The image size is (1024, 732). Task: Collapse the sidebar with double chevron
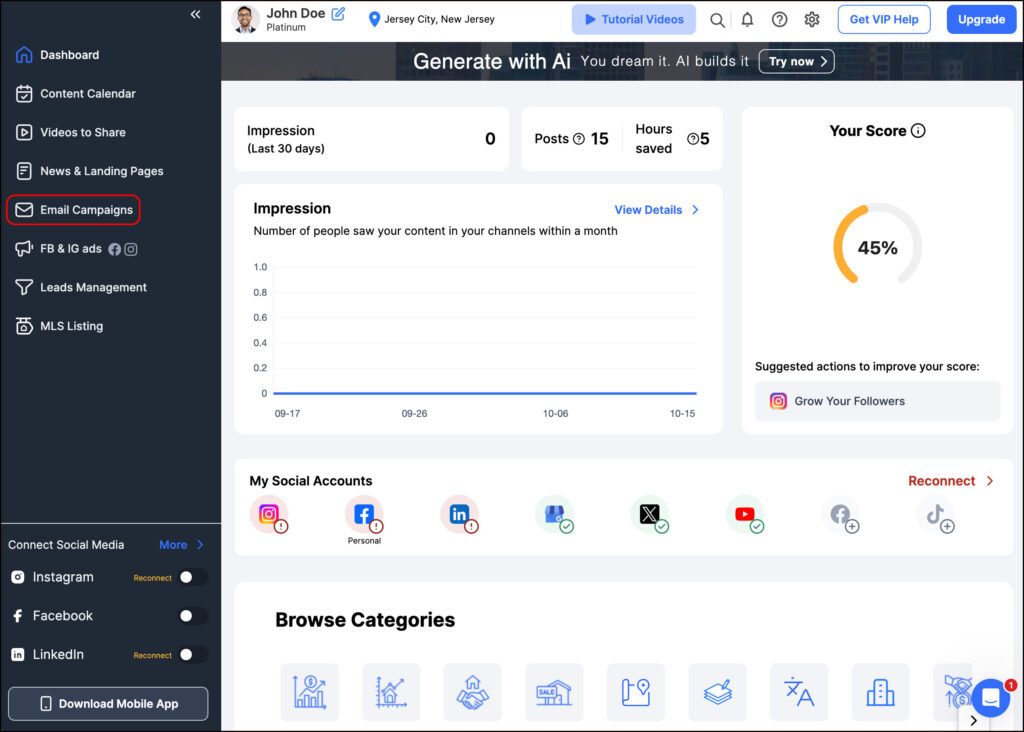195,14
